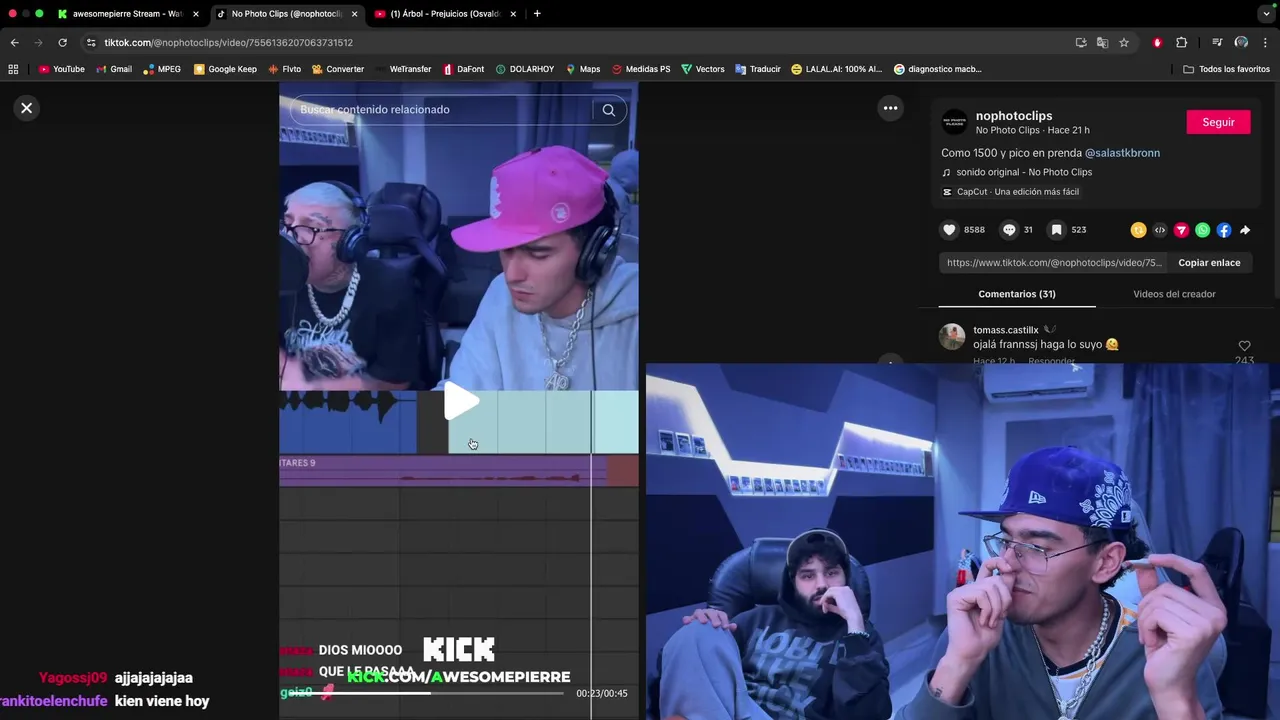Image resolution: width=1280 pixels, height=720 pixels.
Task: Seek the video using the progress bar
Action: (x=427, y=693)
